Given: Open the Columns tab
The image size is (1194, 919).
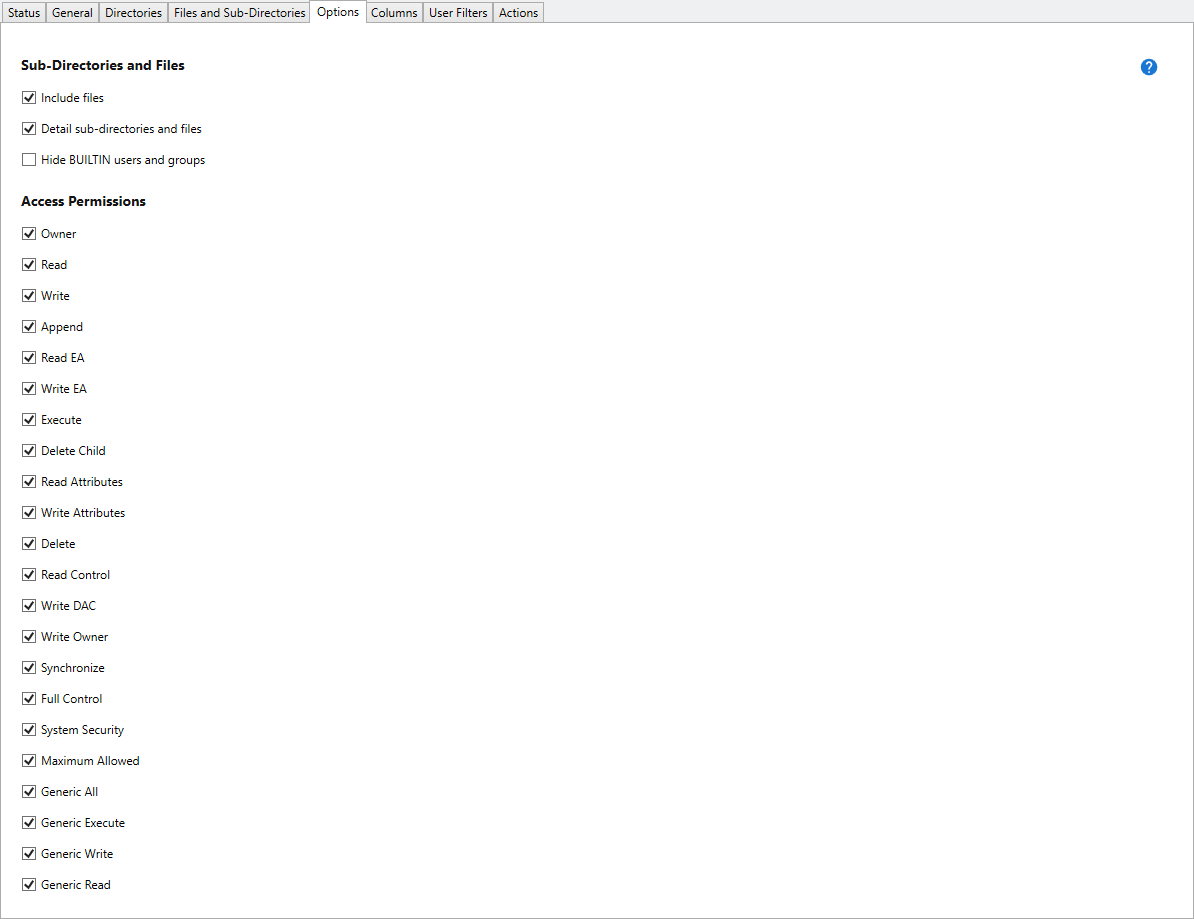Looking at the screenshot, I should point(394,13).
